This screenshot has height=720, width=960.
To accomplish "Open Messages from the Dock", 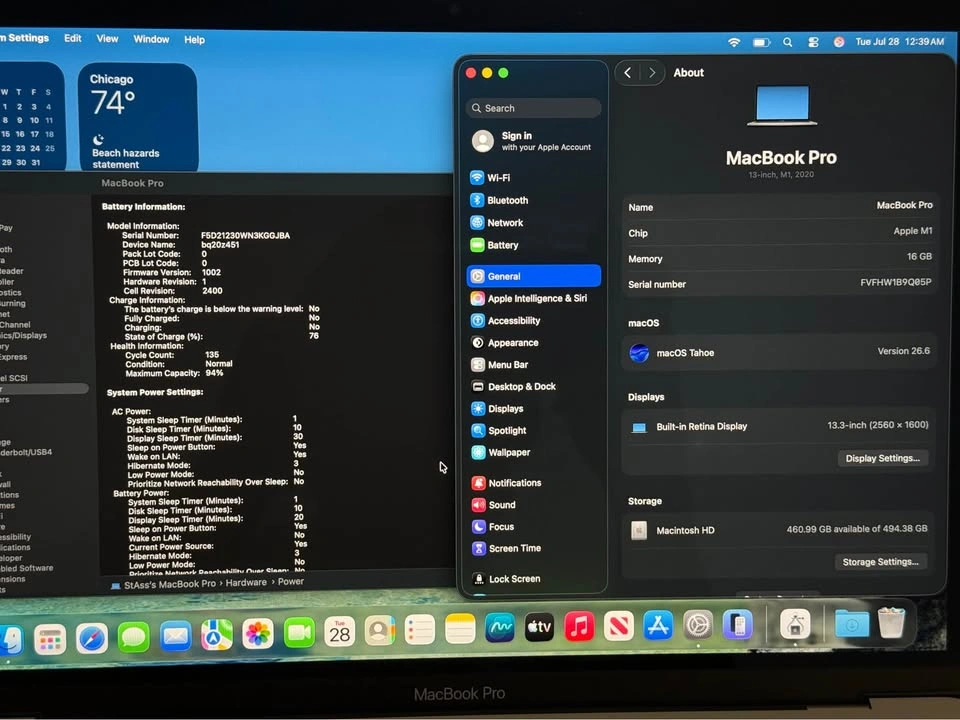I will [133, 637].
